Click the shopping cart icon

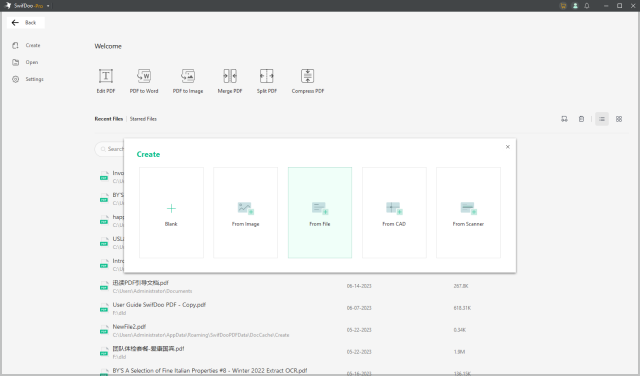563,6
